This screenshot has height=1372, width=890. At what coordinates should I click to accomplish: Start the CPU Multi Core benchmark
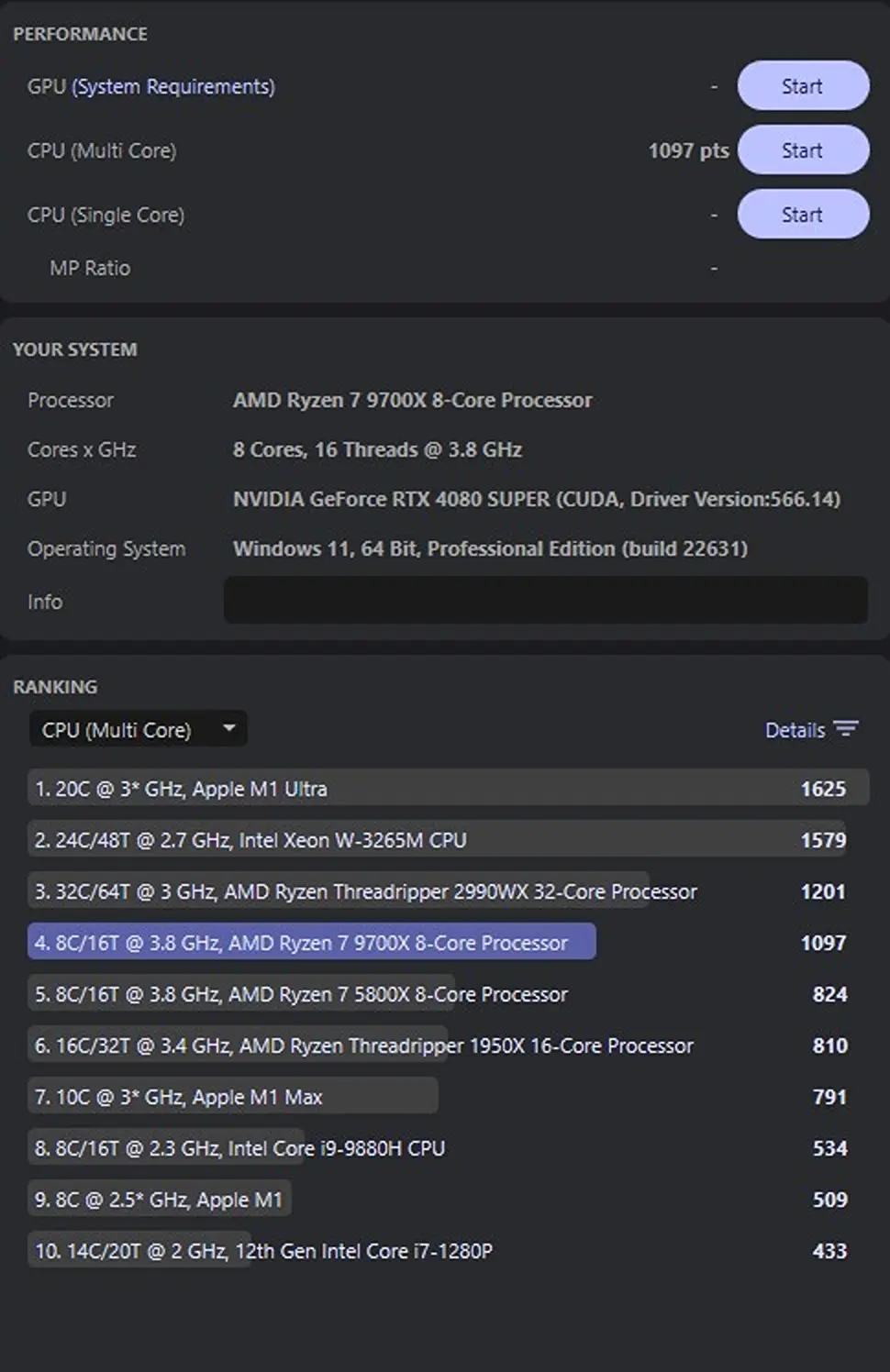pyautogui.click(x=803, y=150)
